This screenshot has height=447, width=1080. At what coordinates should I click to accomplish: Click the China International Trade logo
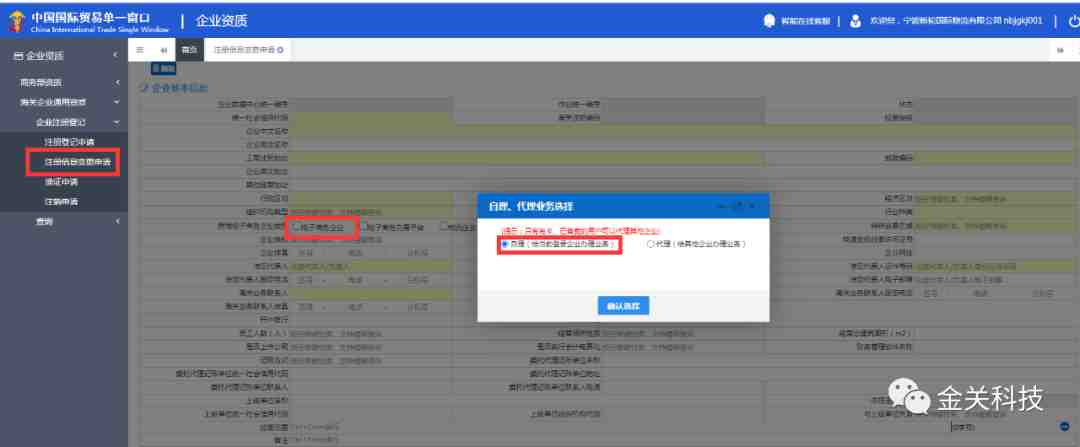click(x=16, y=20)
